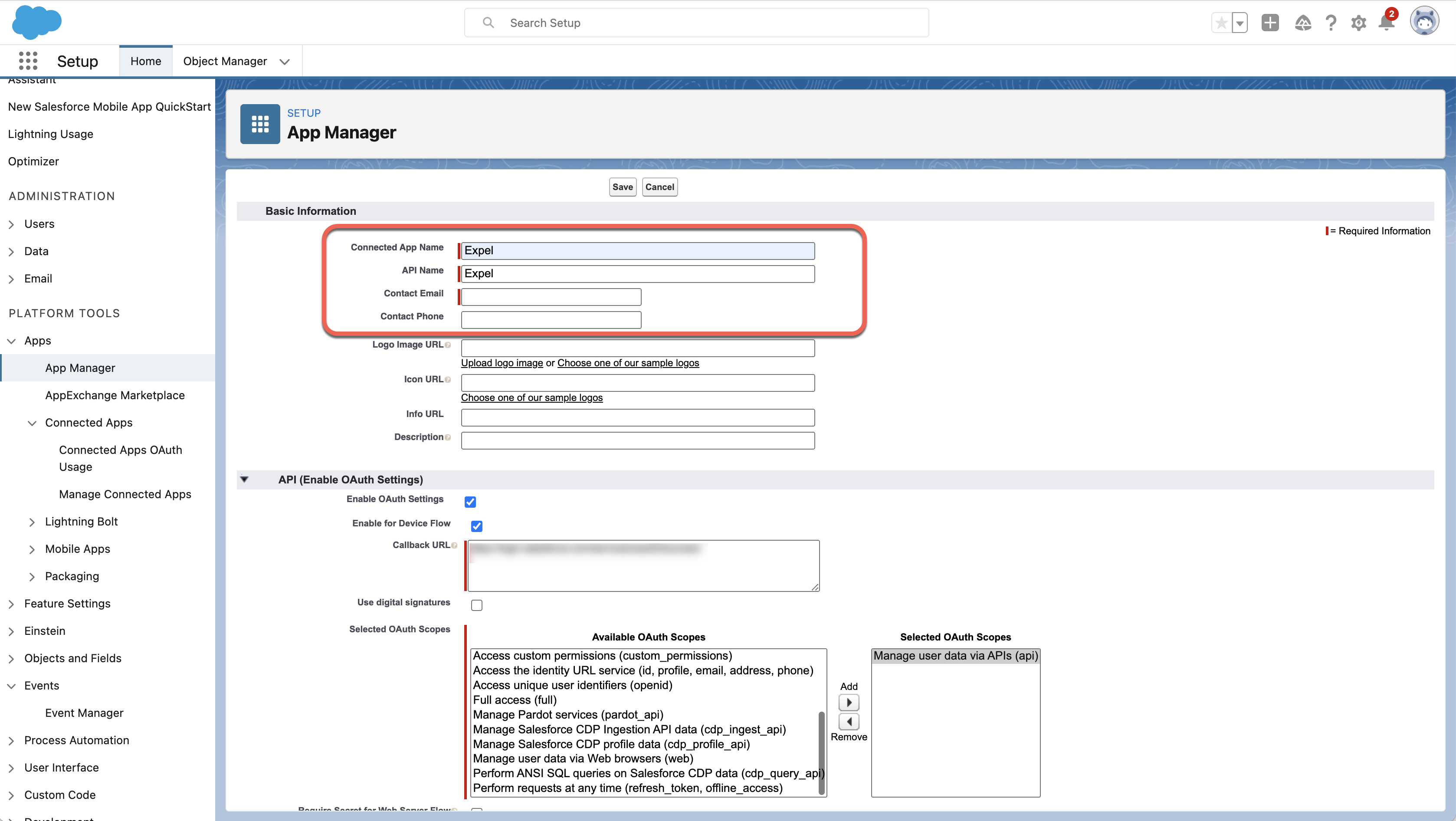
Task: Click the Salesforce cloud logo
Action: pos(37,23)
